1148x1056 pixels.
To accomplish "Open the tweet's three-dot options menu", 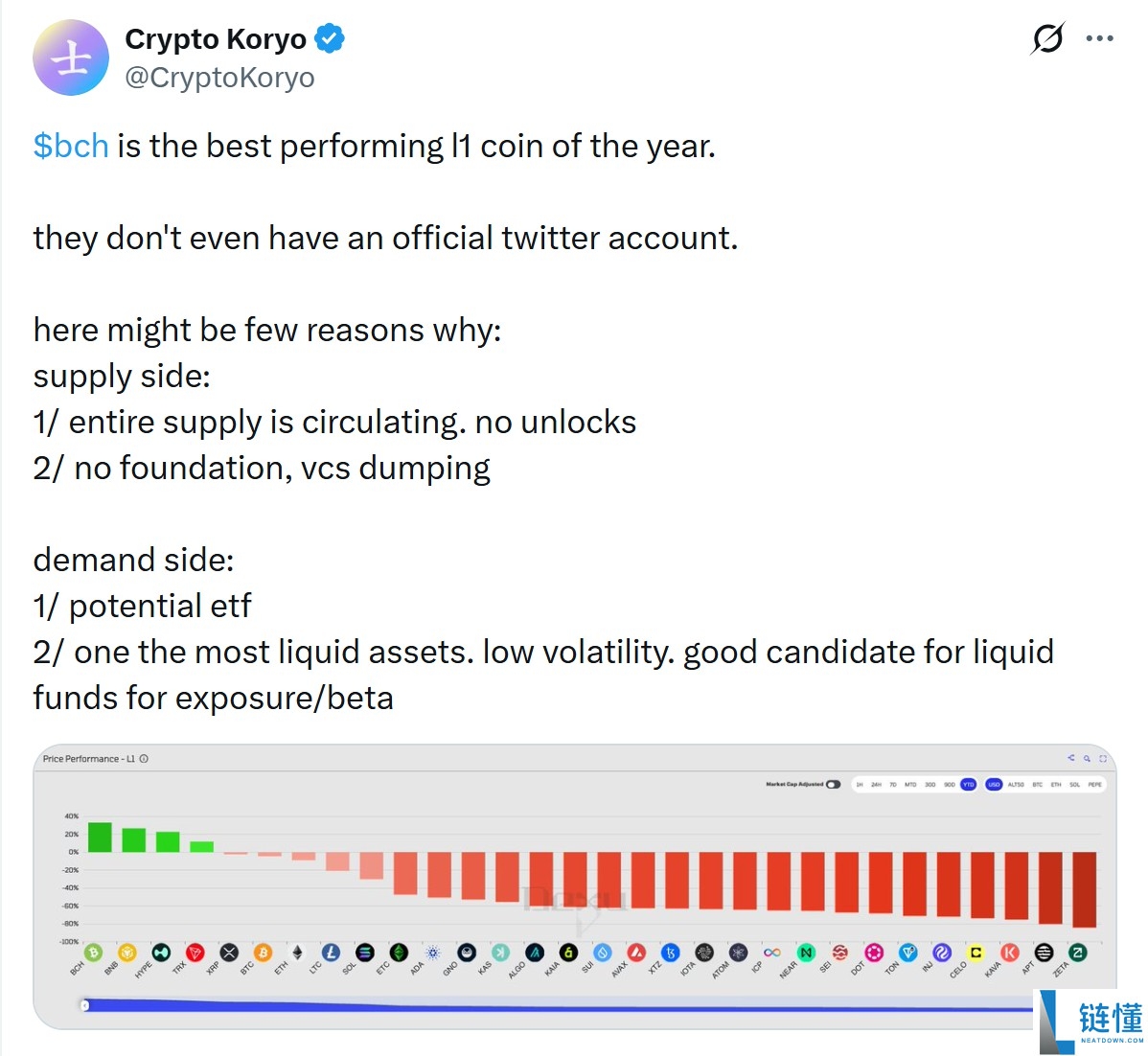I will [1100, 38].
